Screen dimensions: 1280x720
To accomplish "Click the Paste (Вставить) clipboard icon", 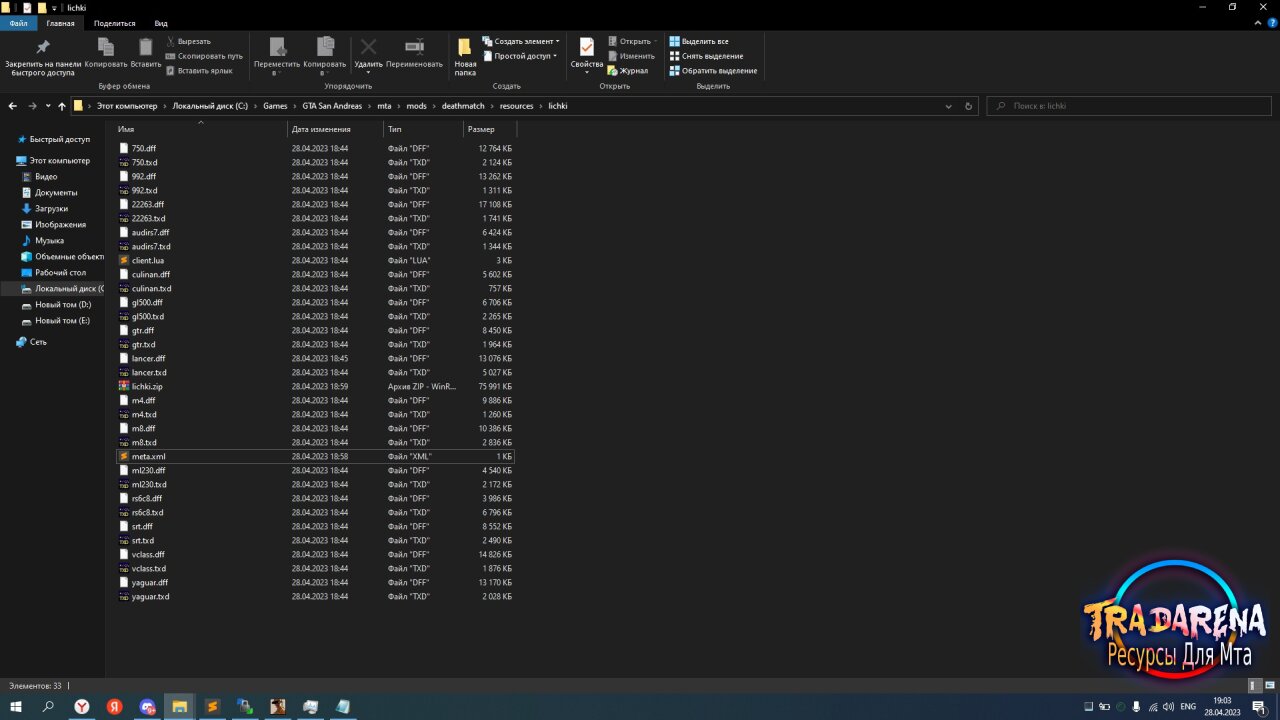I will (146, 54).
